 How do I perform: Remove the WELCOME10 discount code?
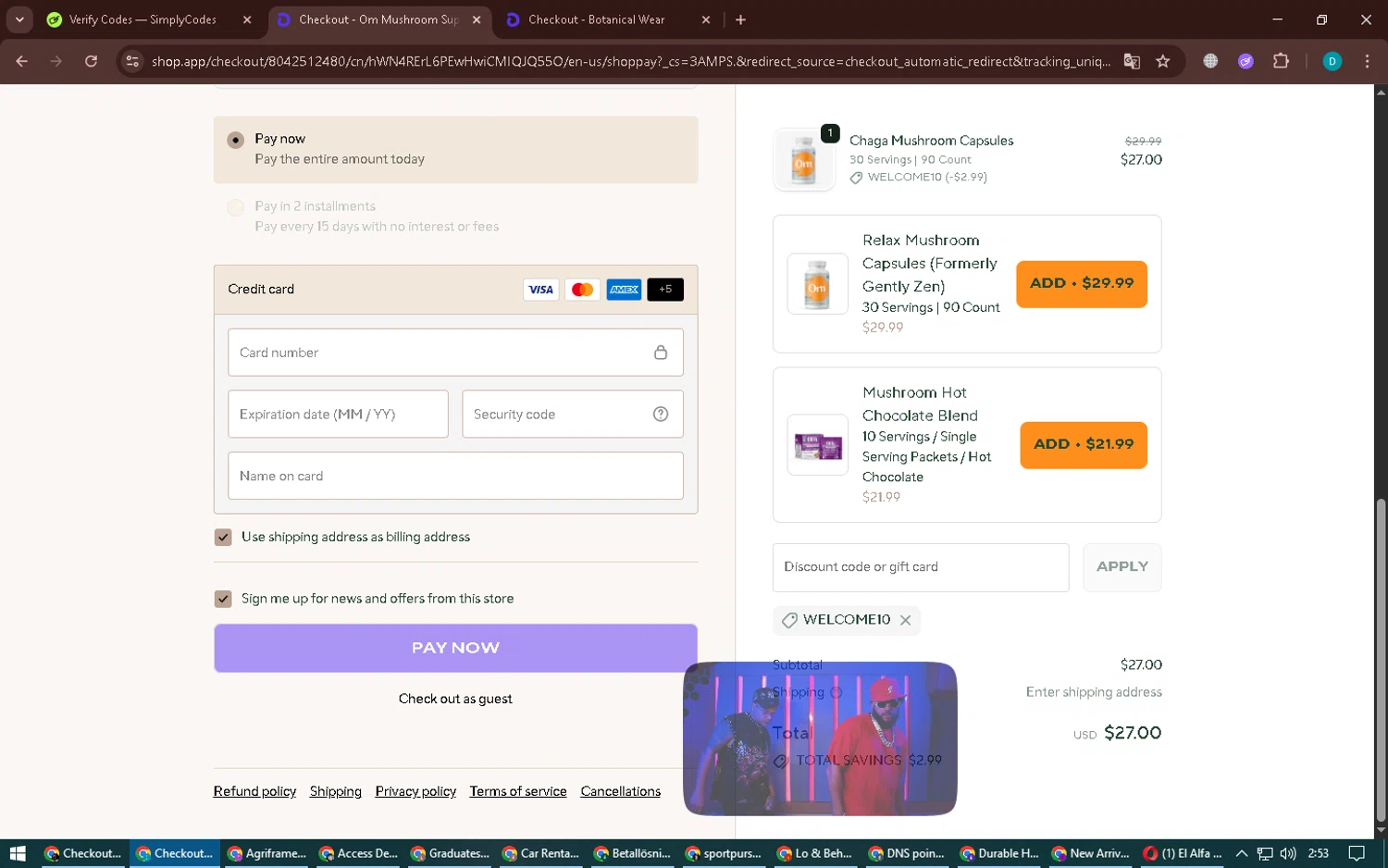point(905,620)
